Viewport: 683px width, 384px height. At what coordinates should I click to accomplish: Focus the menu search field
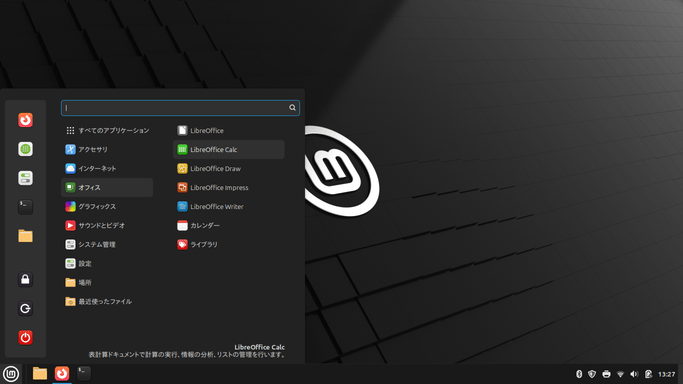click(x=180, y=108)
